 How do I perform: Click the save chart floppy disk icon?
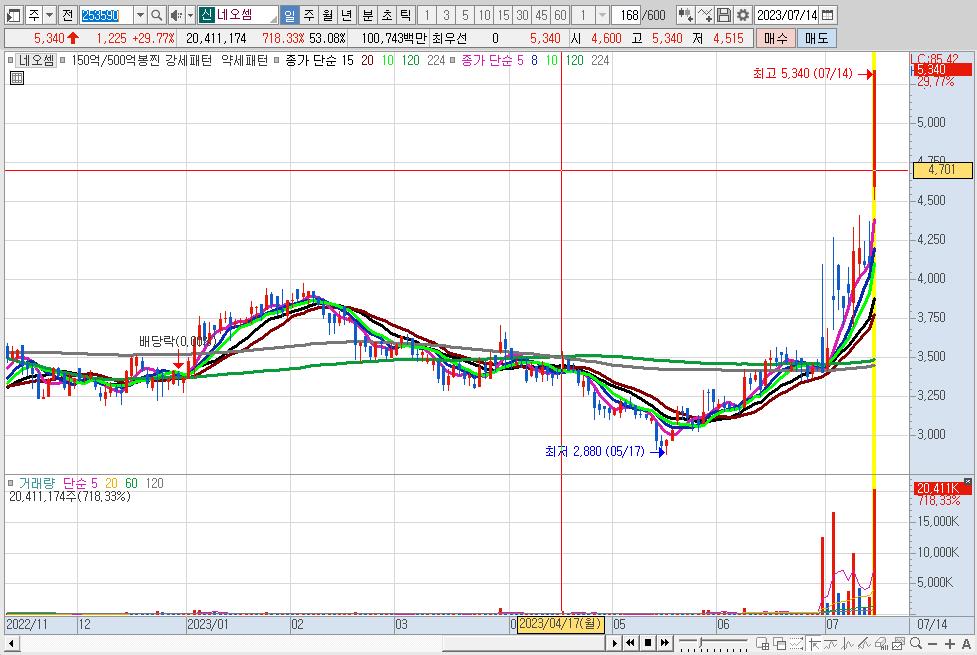pos(723,14)
